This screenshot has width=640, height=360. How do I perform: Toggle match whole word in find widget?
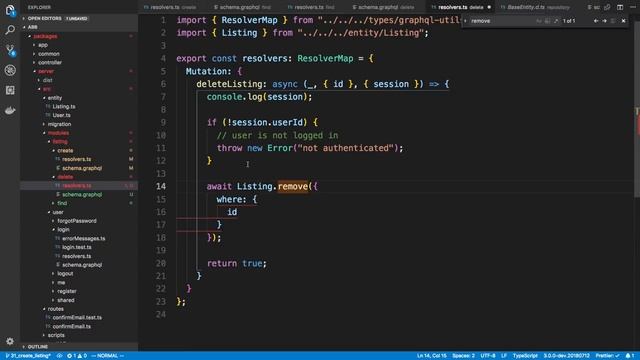547,21
